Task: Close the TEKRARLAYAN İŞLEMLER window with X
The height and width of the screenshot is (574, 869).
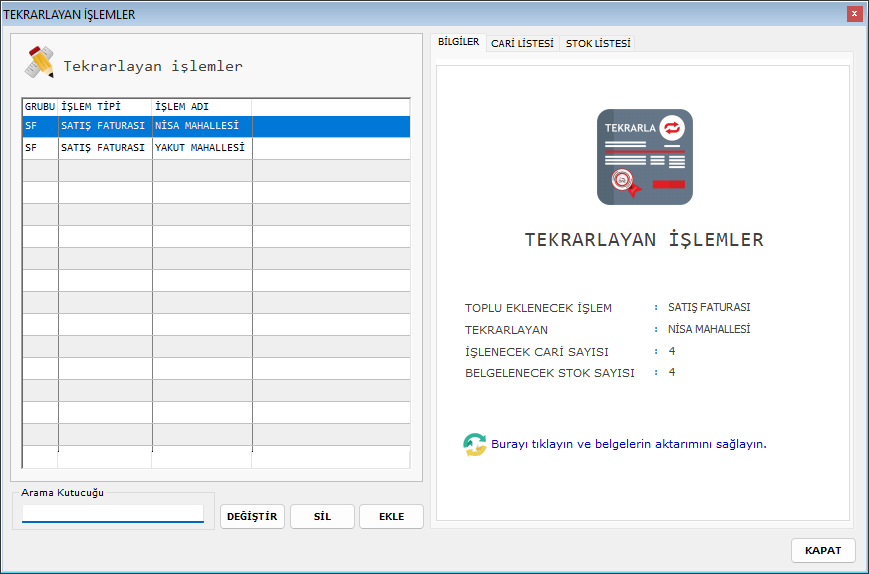Action: point(853,14)
